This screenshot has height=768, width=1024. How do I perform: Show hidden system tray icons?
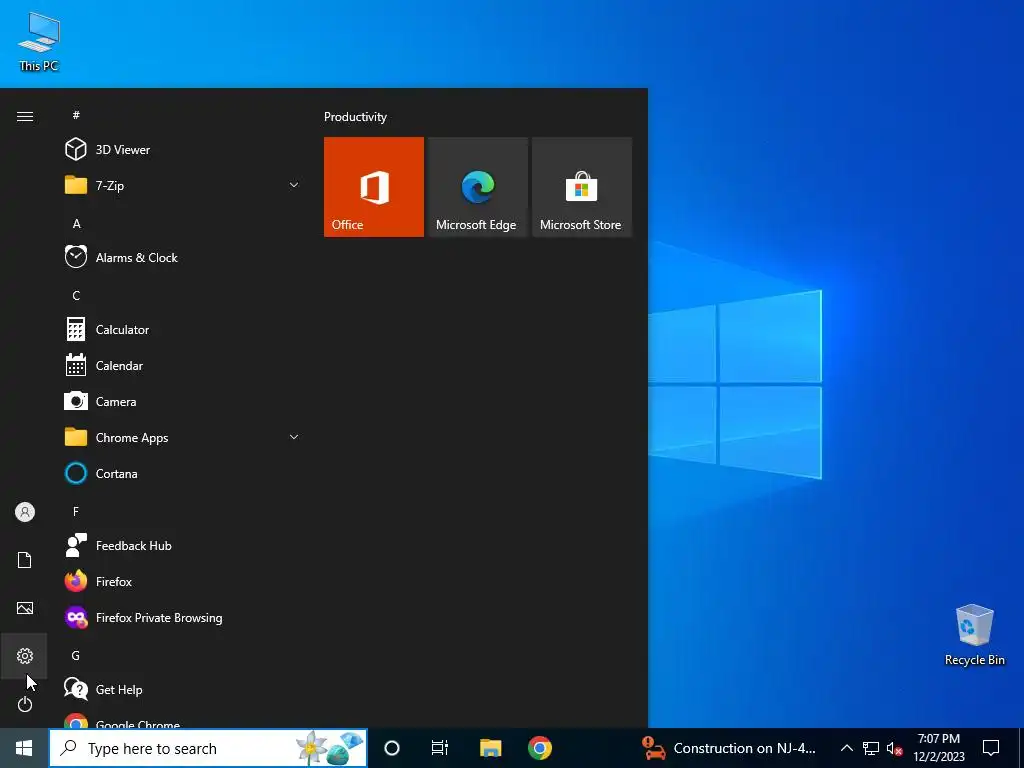[x=846, y=748]
